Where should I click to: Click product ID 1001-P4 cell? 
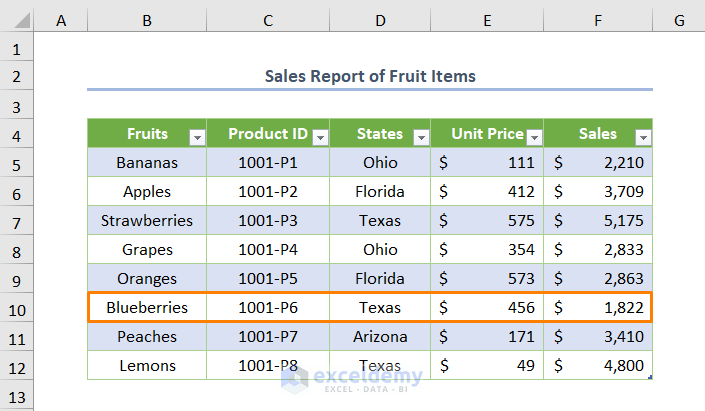click(268, 250)
